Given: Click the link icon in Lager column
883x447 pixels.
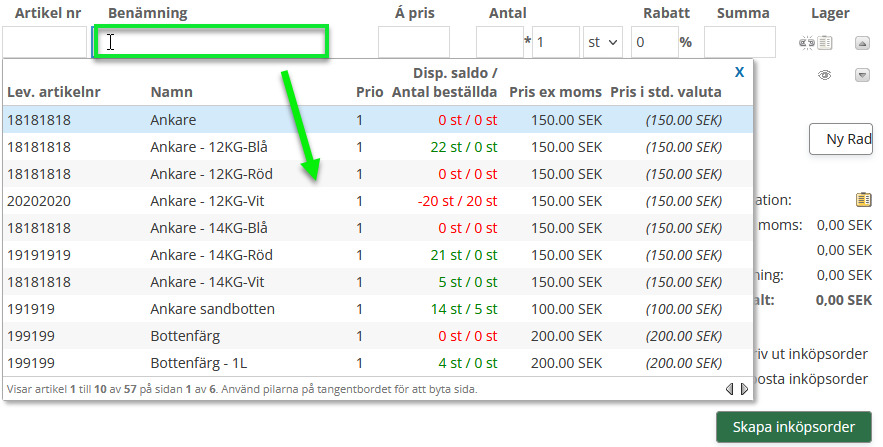Looking at the screenshot, I should pyautogui.click(x=807, y=43).
